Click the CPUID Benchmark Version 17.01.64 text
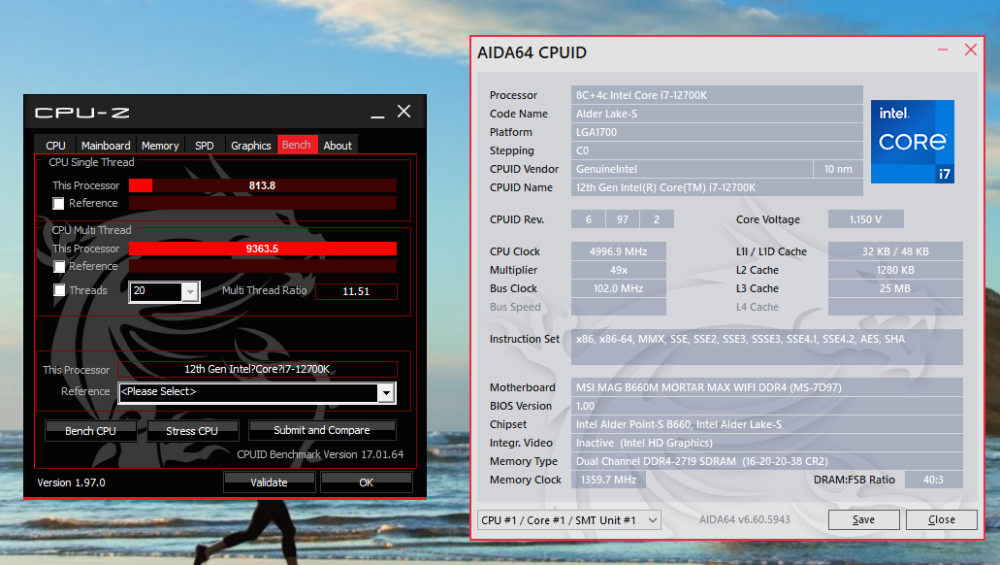Screen dimensions: 1000x565 (320, 455)
